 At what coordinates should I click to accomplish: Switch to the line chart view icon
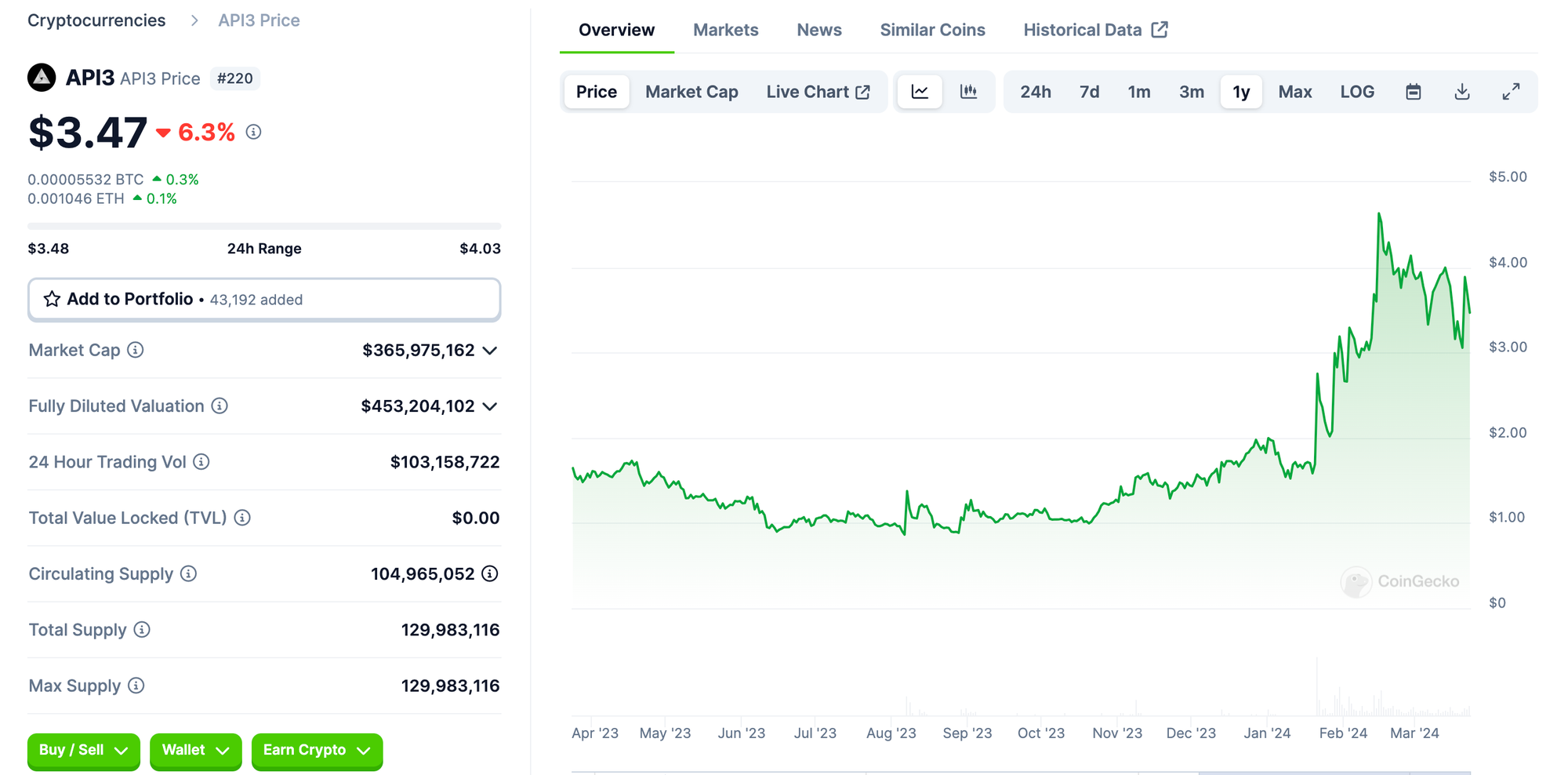coord(920,92)
